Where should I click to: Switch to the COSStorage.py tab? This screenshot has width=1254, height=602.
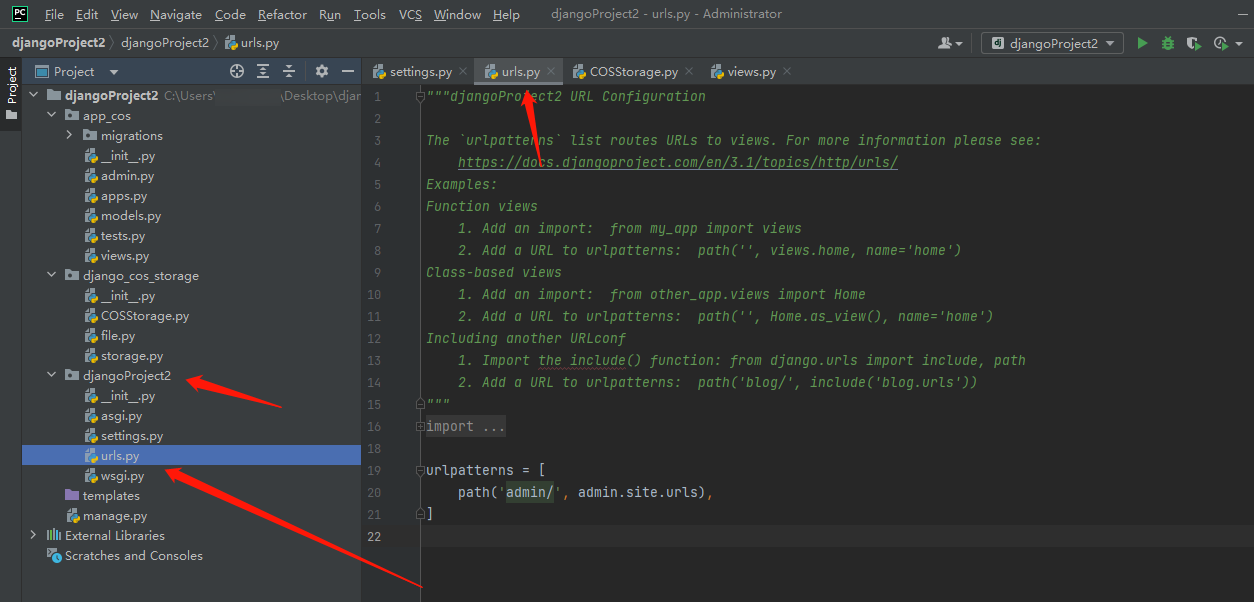pos(632,72)
